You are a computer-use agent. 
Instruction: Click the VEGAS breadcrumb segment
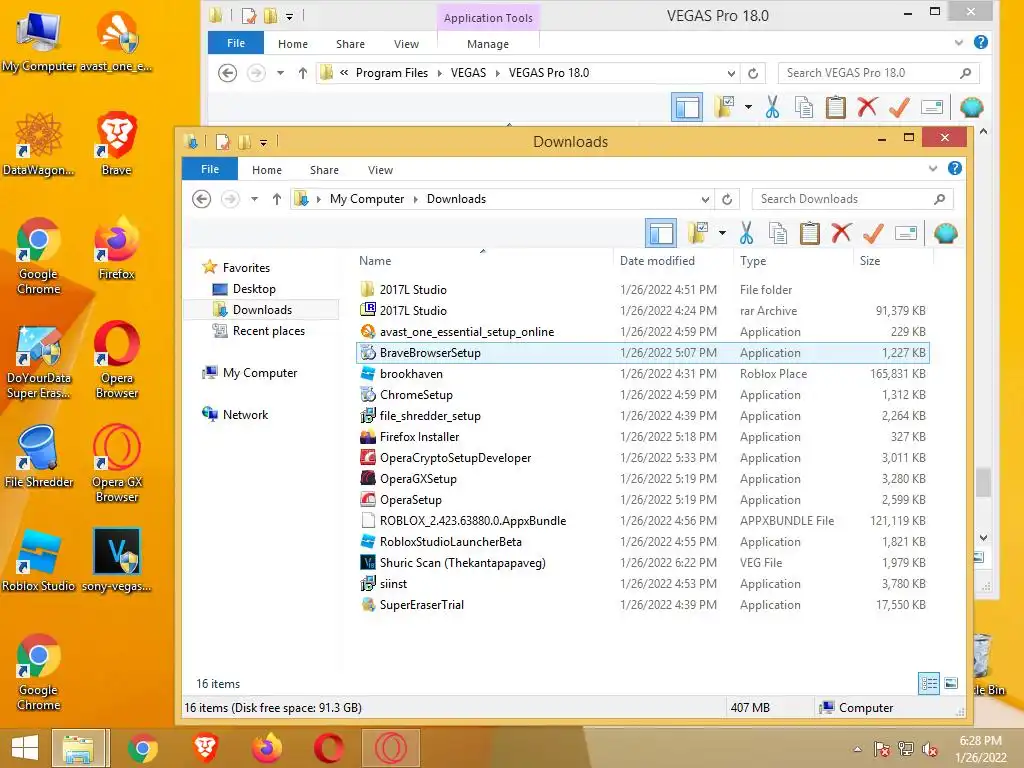[468, 72]
